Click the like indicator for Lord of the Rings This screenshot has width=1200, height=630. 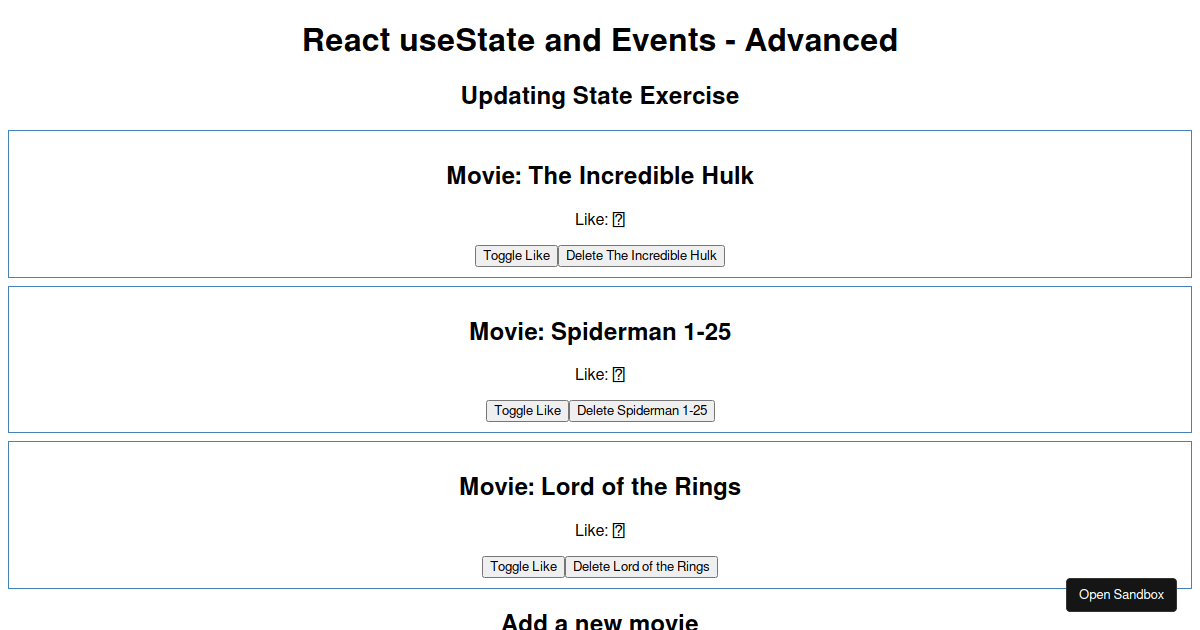pyautogui.click(x=620, y=530)
